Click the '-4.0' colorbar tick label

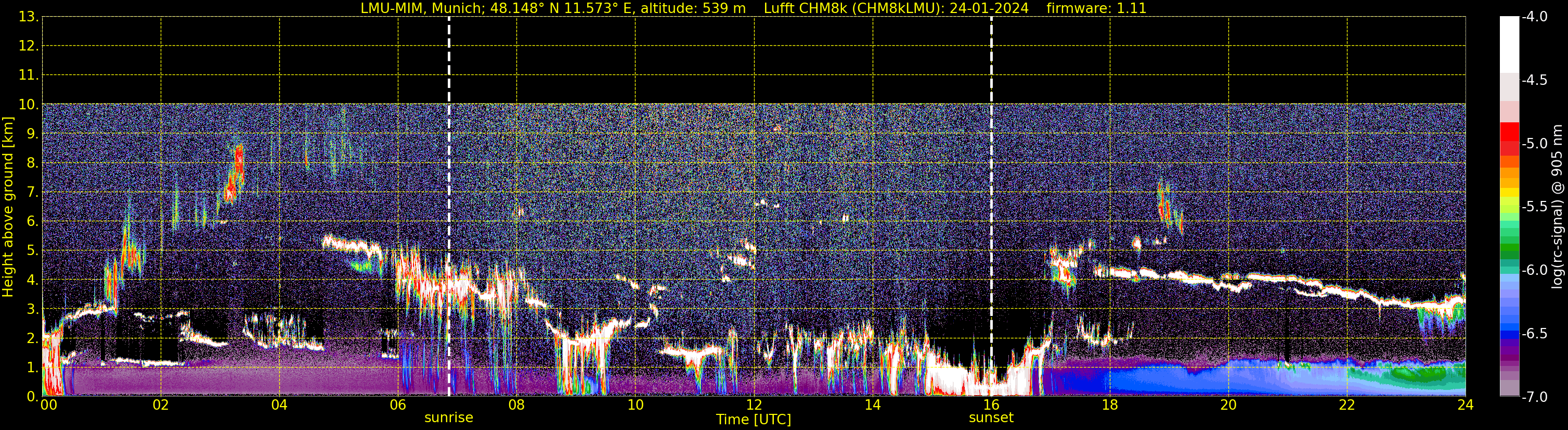pos(1535,17)
